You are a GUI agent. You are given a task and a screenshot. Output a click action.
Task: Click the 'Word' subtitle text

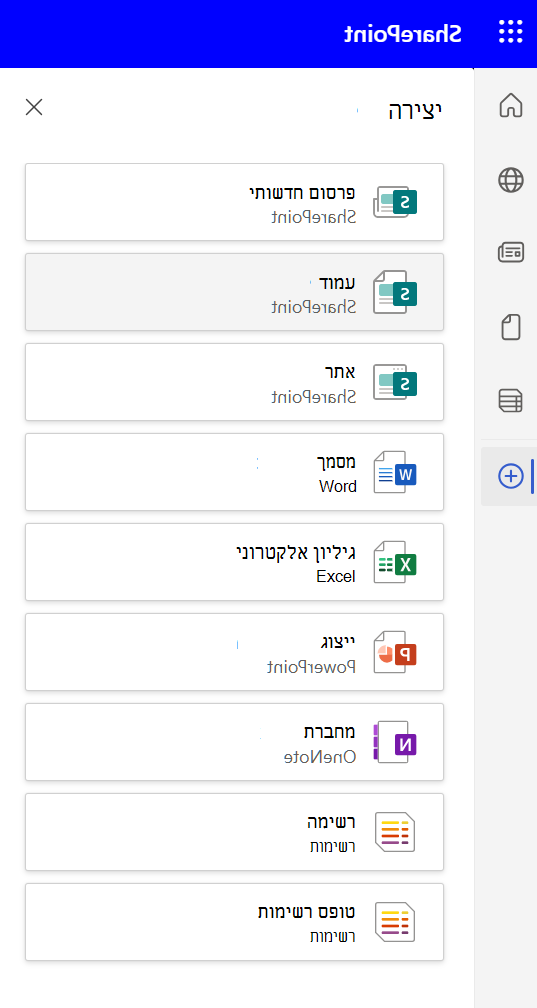point(338,487)
